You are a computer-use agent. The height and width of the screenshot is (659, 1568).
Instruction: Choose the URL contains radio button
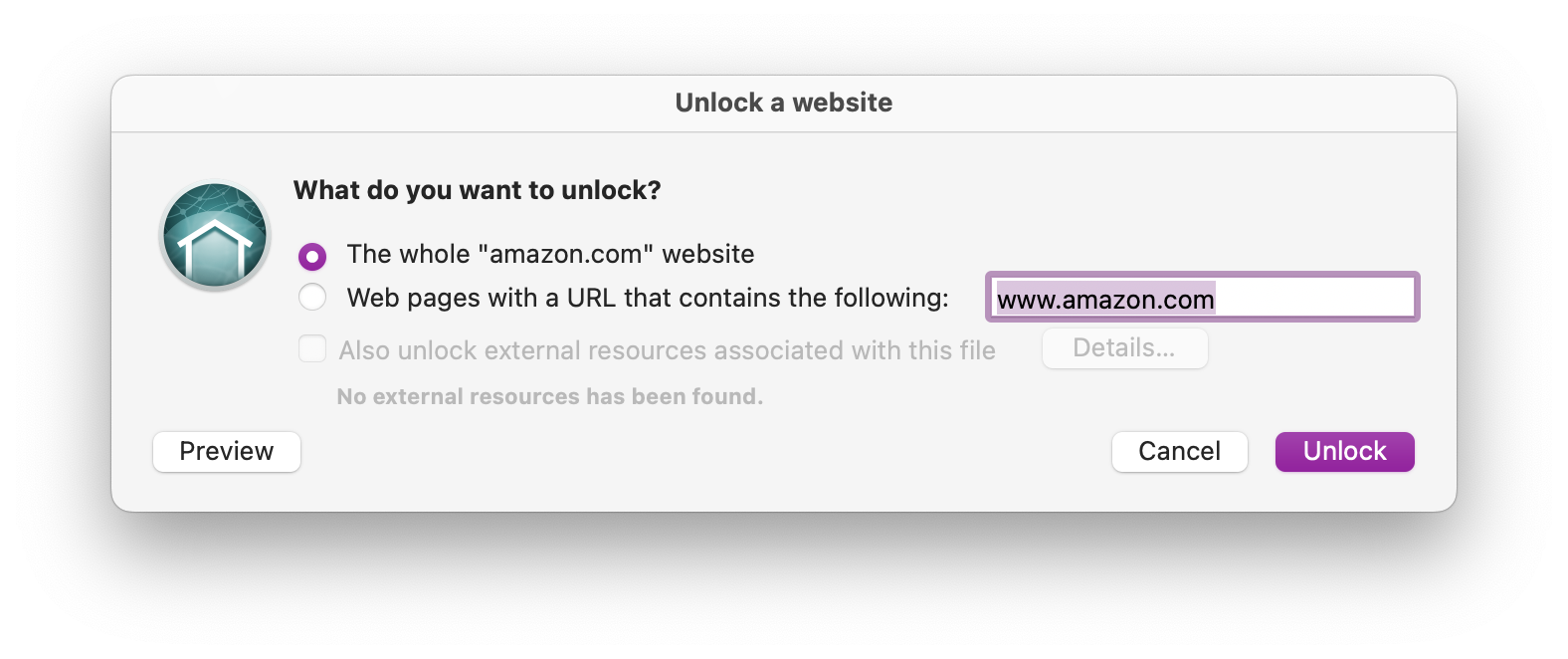(x=312, y=297)
